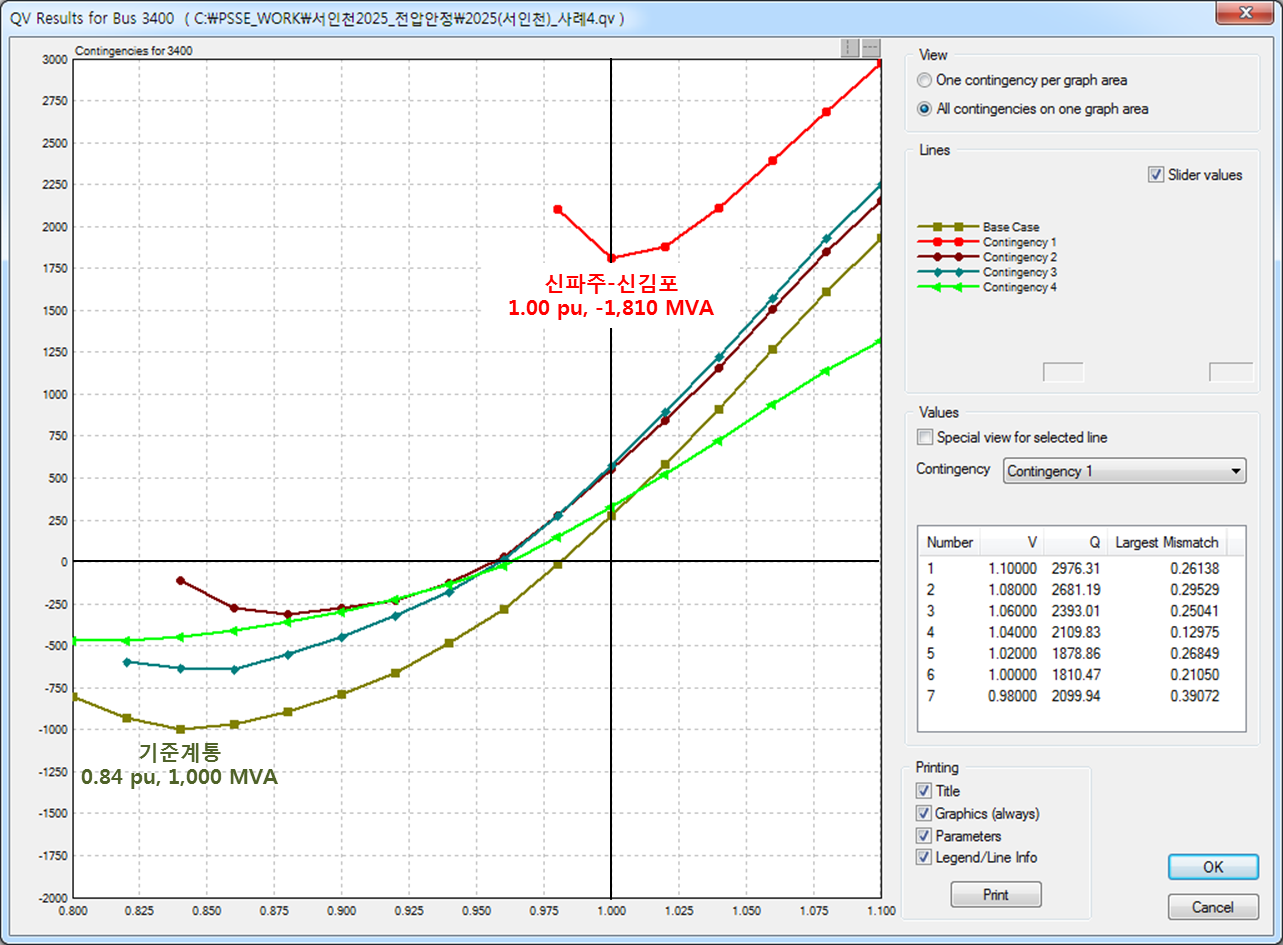Toggle the Parameters printing checkbox

[923, 835]
